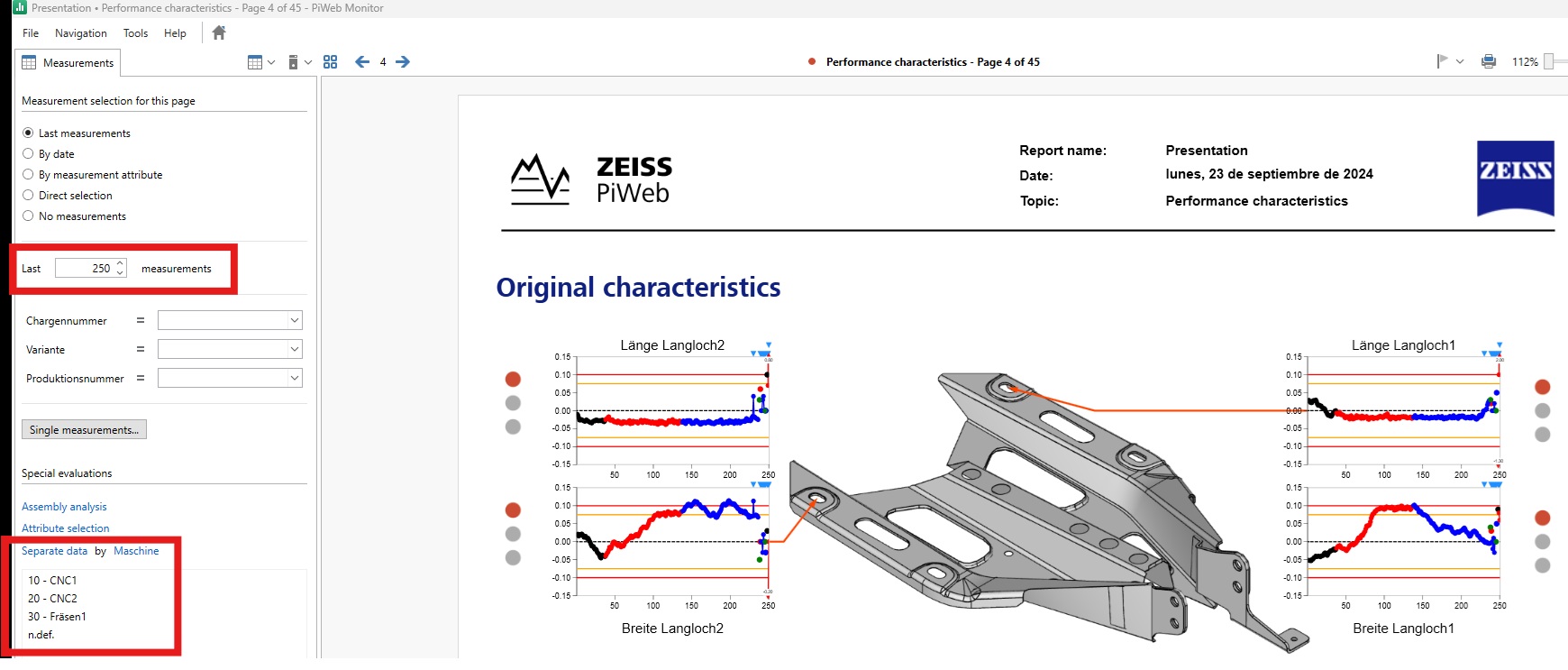This screenshot has height=670, width=1568.
Task: Select the 'By date' radio option
Action: pos(28,154)
